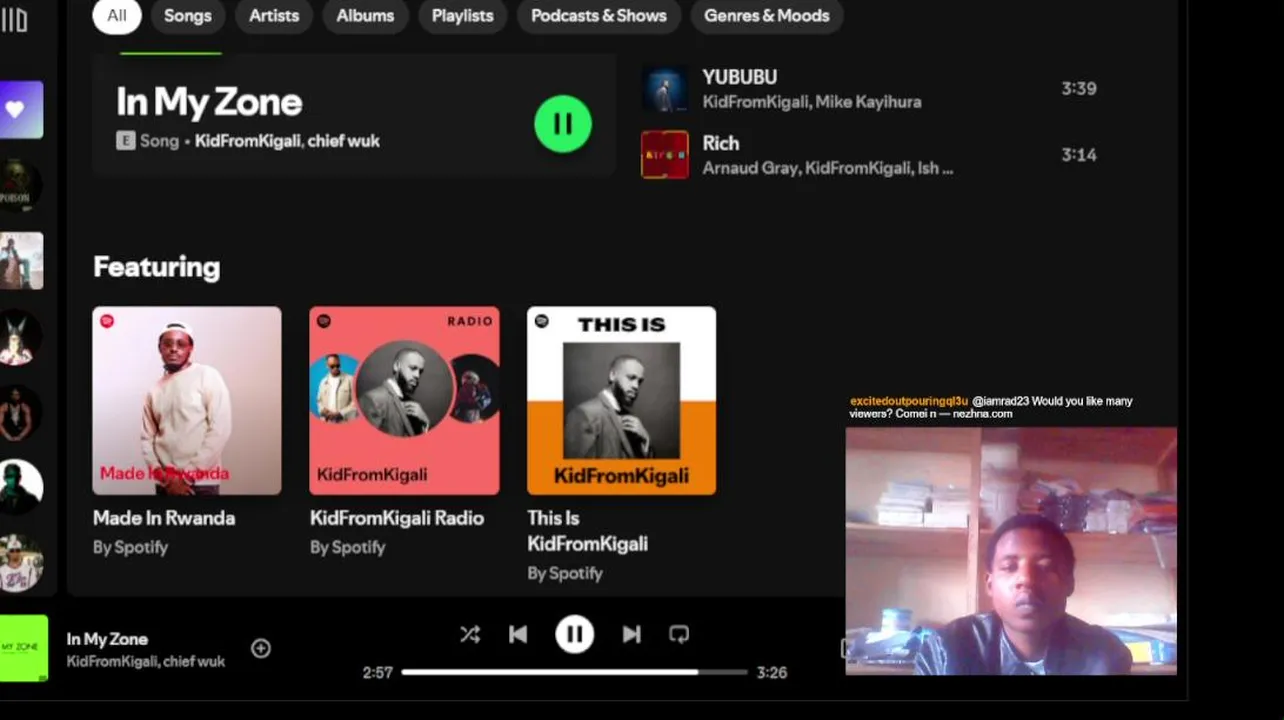
Task: Skip to the previous track
Action: (518, 634)
